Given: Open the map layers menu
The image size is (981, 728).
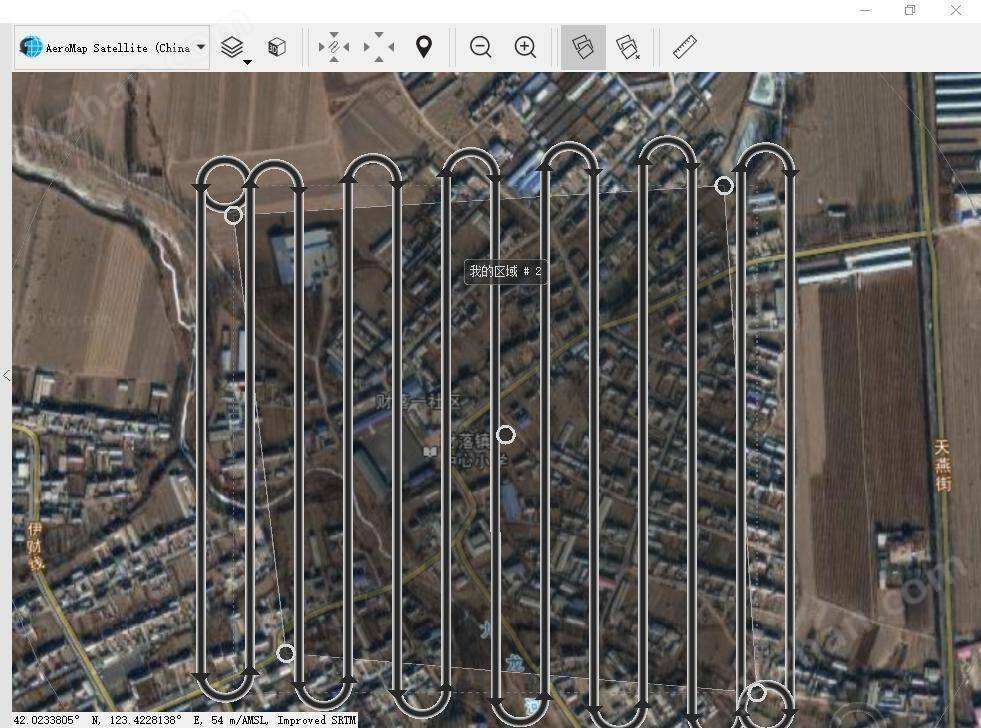Looking at the screenshot, I should coord(232,47).
